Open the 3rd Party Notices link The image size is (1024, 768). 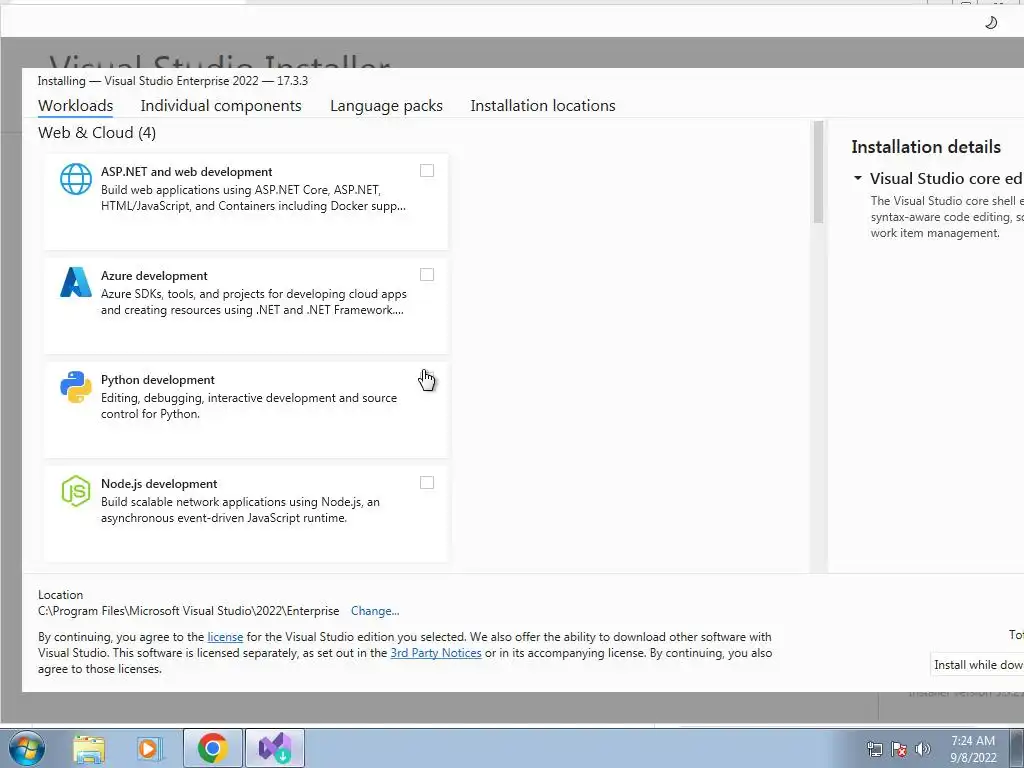pyautogui.click(x=436, y=653)
